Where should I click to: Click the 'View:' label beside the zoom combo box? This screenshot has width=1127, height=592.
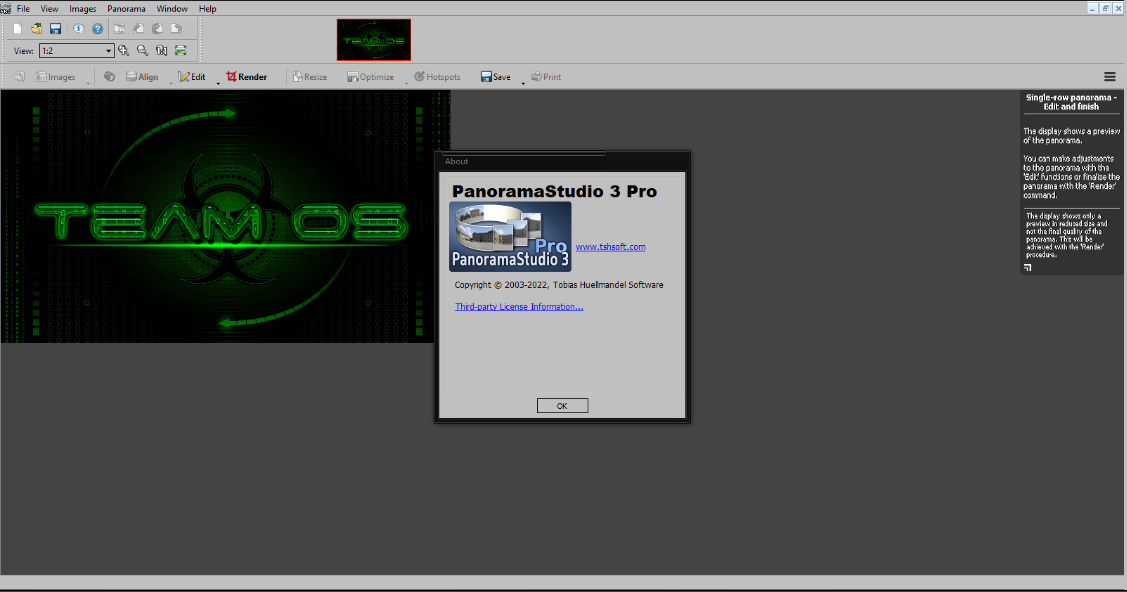click(x=24, y=51)
